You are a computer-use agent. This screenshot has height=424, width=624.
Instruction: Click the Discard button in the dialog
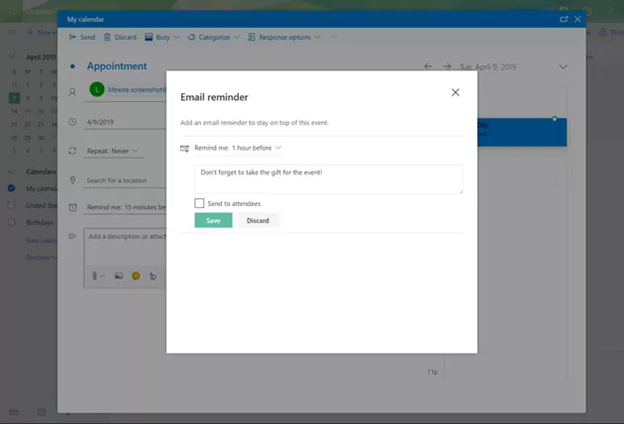click(x=257, y=220)
